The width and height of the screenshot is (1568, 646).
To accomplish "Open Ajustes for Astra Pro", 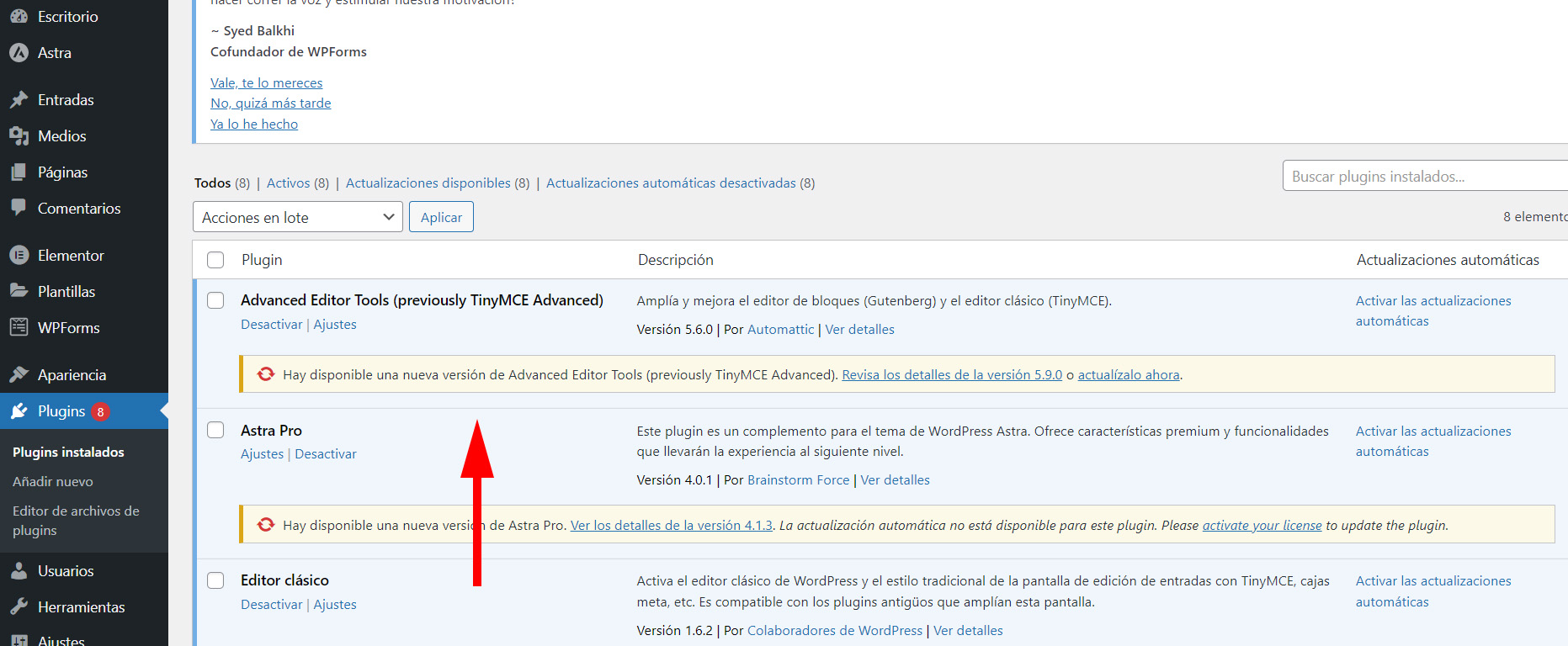I will point(262,454).
